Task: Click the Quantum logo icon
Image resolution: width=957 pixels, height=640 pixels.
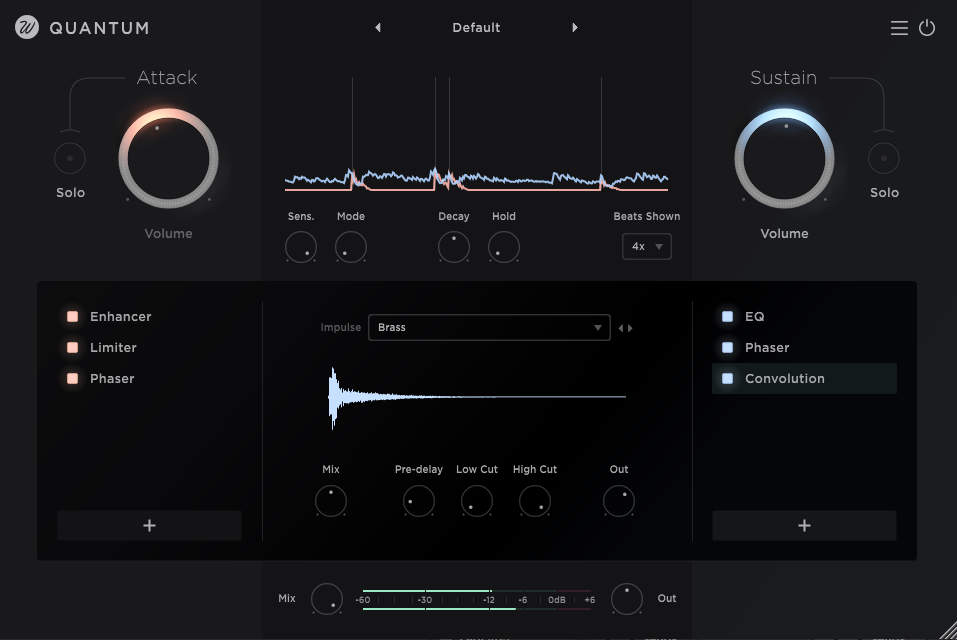Action: coord(27,28)
